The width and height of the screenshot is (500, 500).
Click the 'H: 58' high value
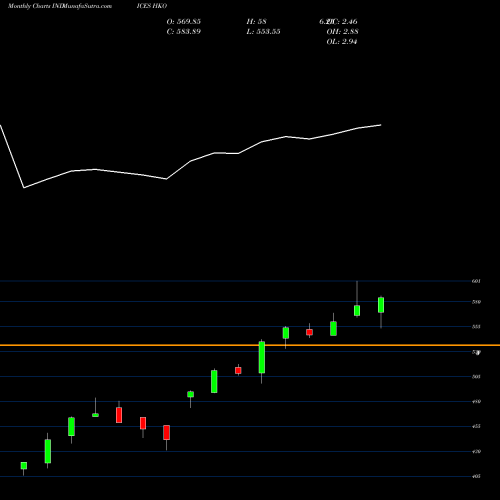click(x=256, y=22)
